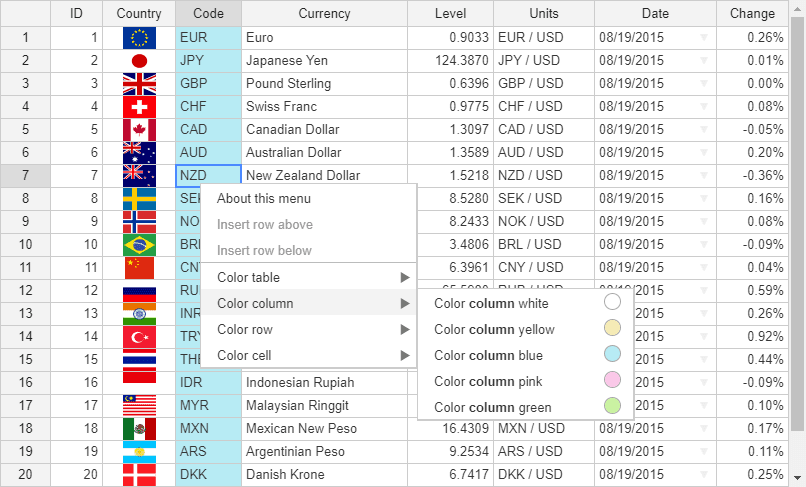Click the Canadian flag icon
Viewport: 806px width, 487px height.
[x=139, y=130]
